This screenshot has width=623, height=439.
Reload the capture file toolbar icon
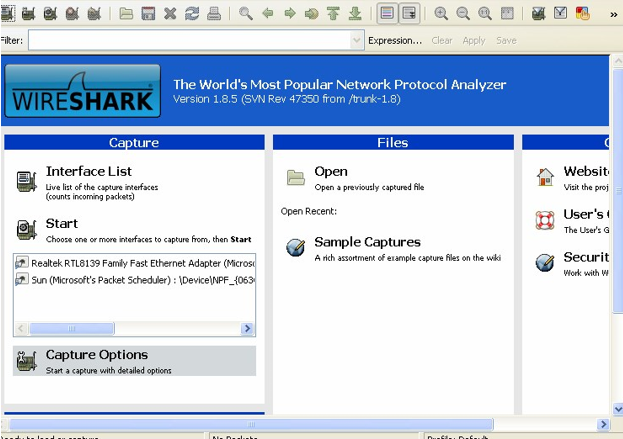click(x=192, y=14)
